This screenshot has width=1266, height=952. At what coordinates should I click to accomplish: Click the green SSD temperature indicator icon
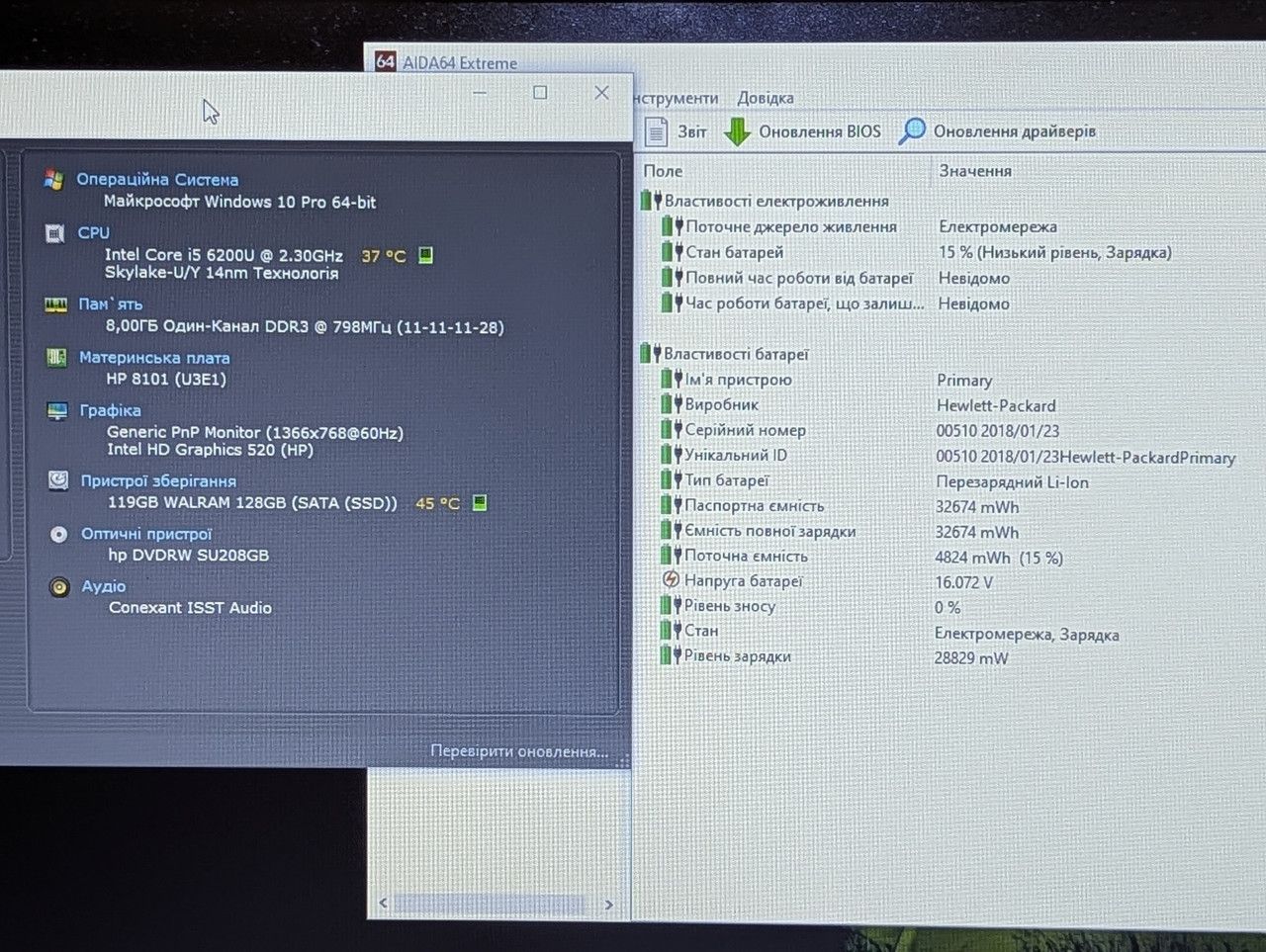[480, 503]
